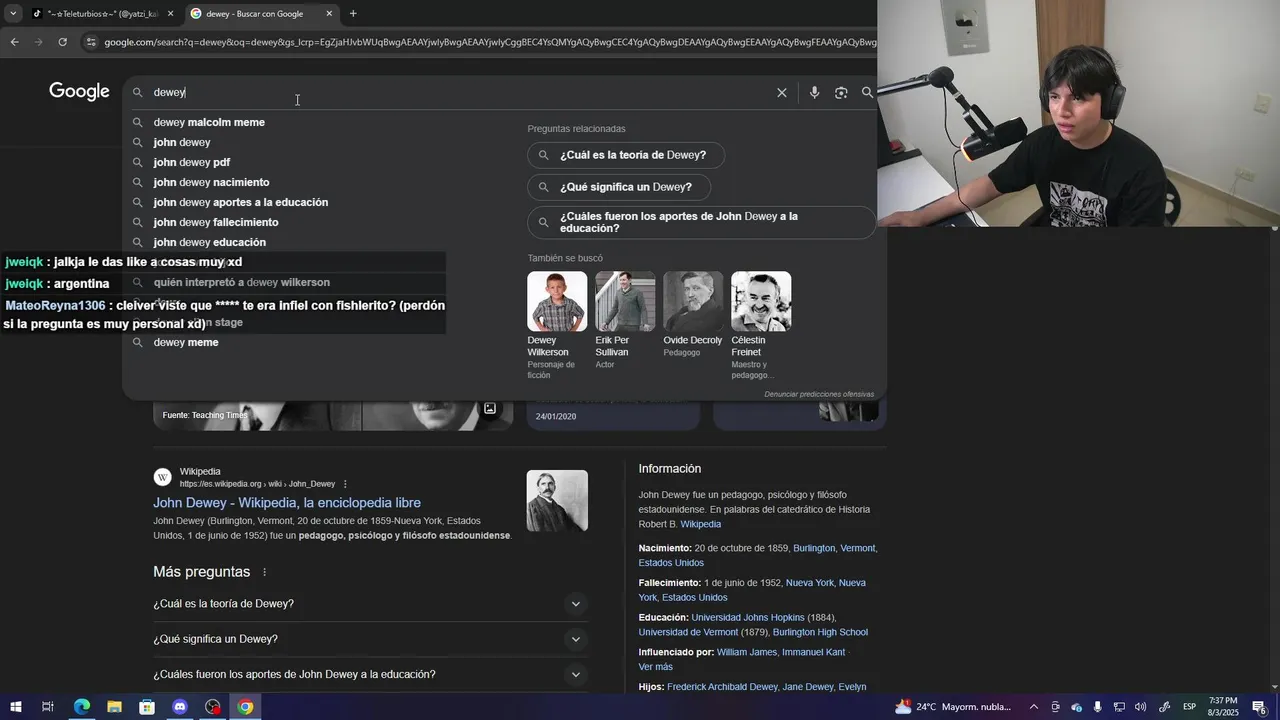Viewport: 1280px width, 720px height.
Task: Choose suggestion dewey meme
Action: (x=186, y=342)
